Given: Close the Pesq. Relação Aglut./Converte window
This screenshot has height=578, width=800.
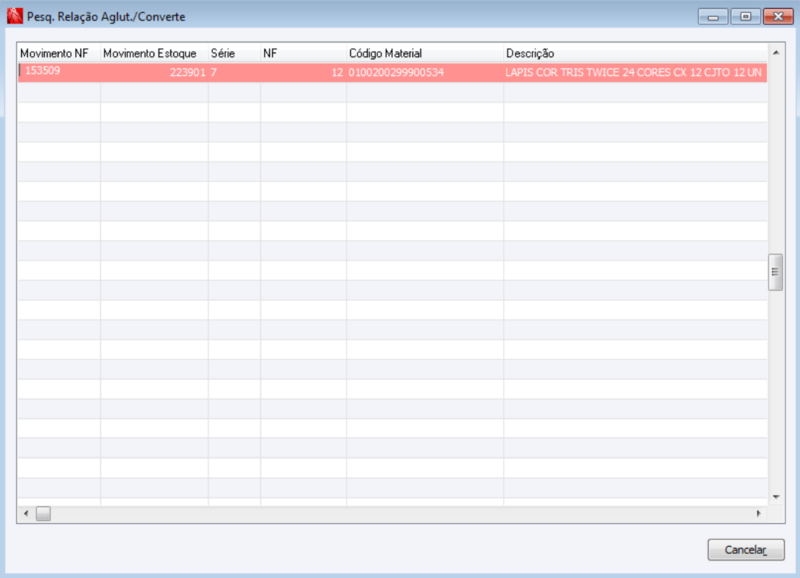Looking at the screenshot, I should tap(778, 17).
